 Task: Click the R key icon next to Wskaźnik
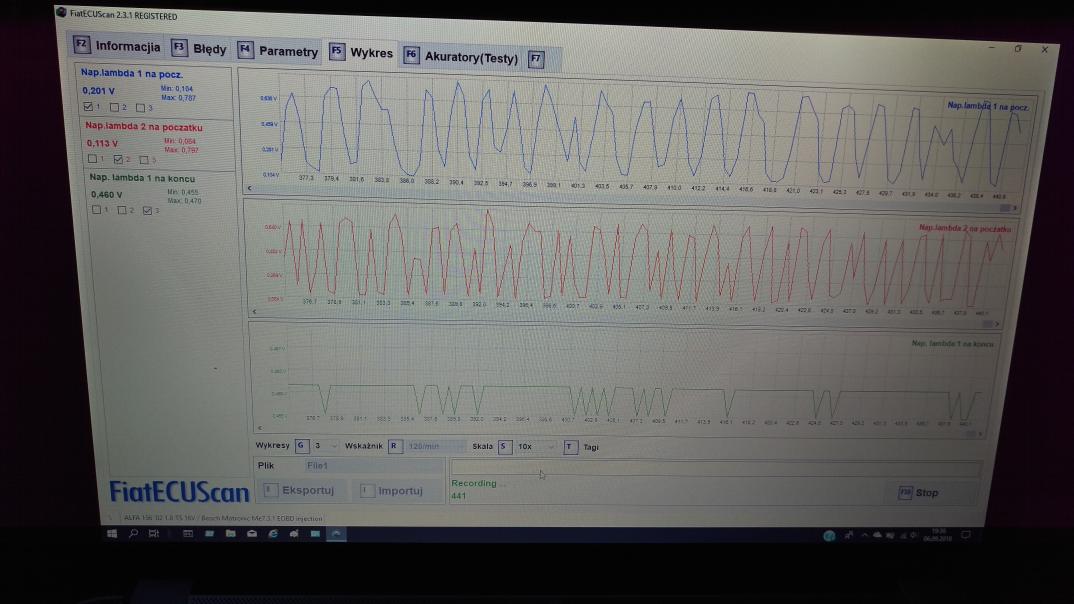click(x=395, y=446)
